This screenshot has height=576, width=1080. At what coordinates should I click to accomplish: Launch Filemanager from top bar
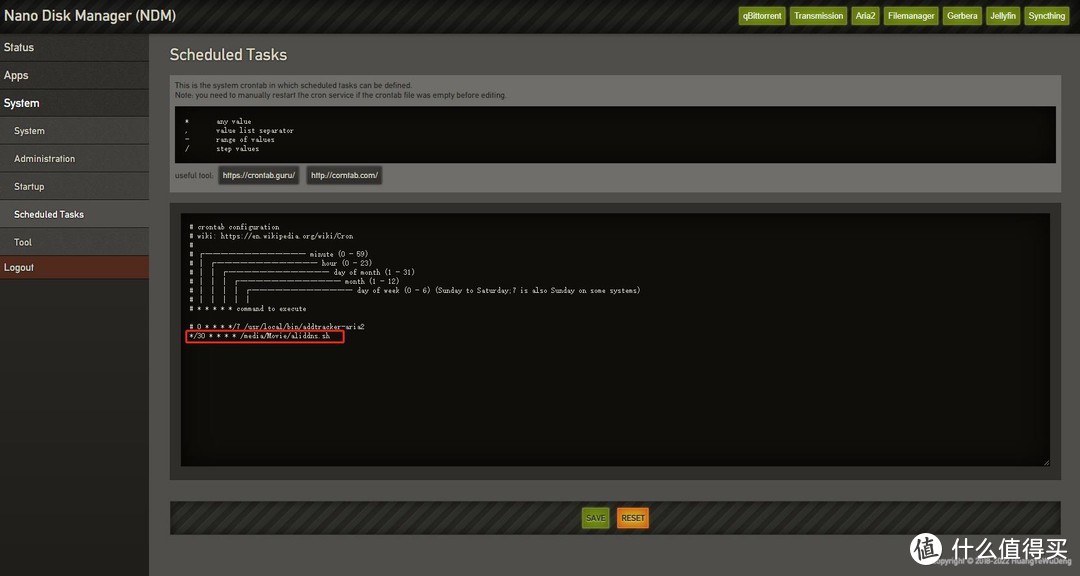(x=911, y=16)
